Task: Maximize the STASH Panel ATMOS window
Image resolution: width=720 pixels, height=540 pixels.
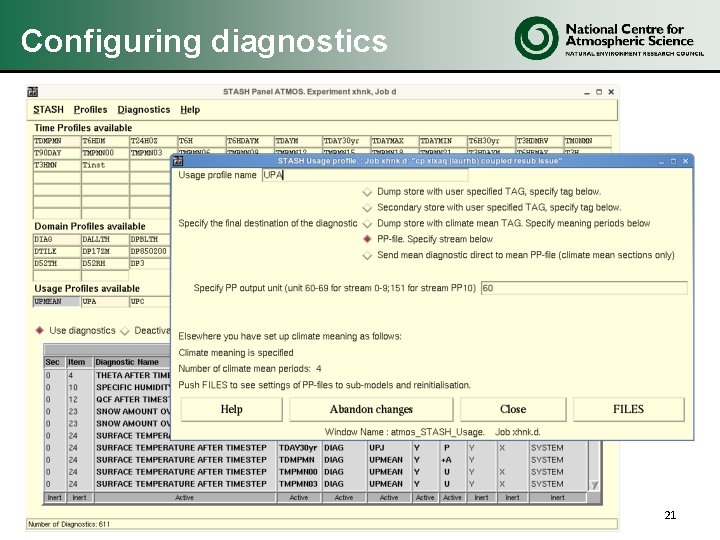Action: point(599,92)
